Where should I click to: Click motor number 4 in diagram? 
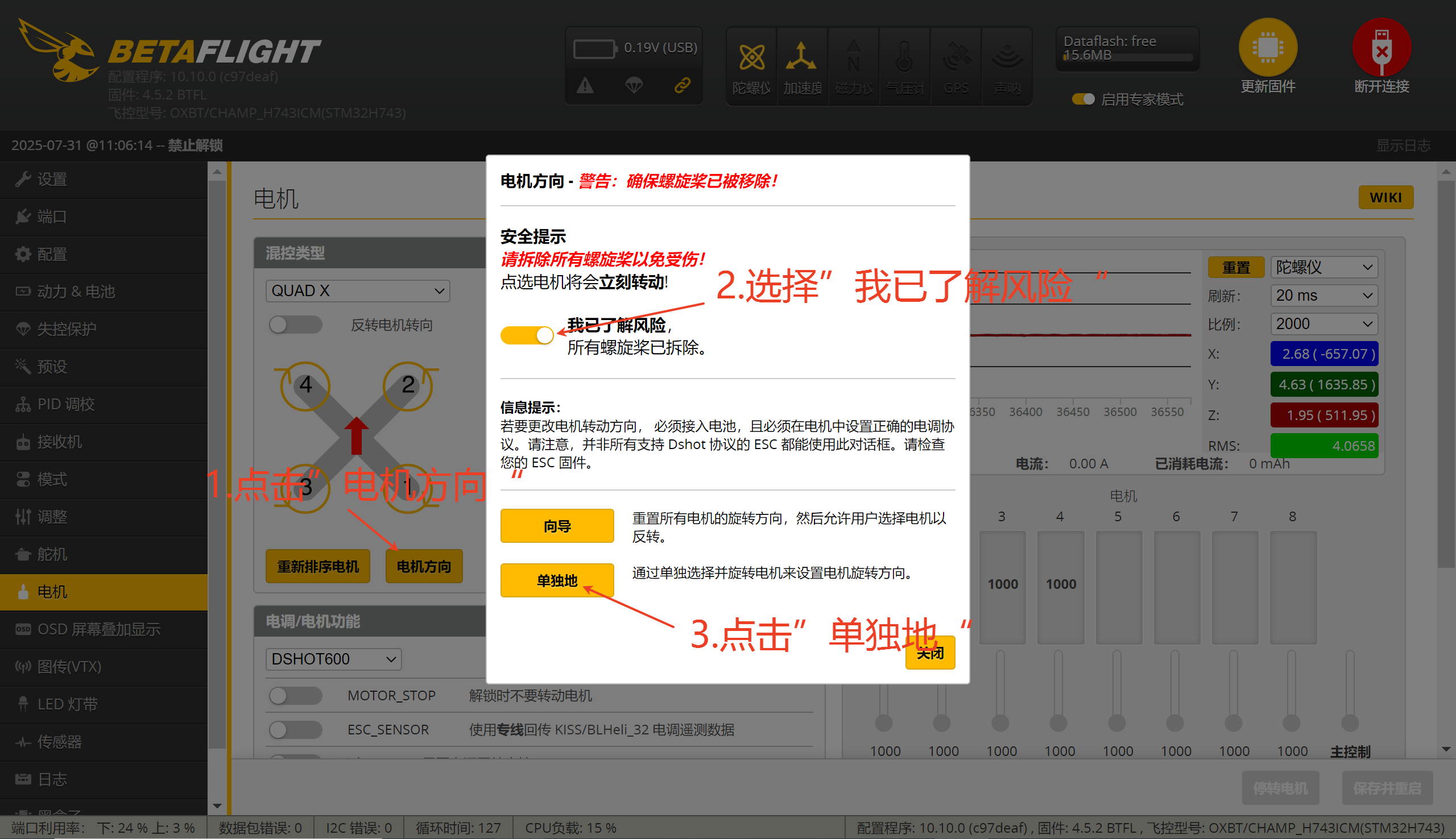[305, 385]
